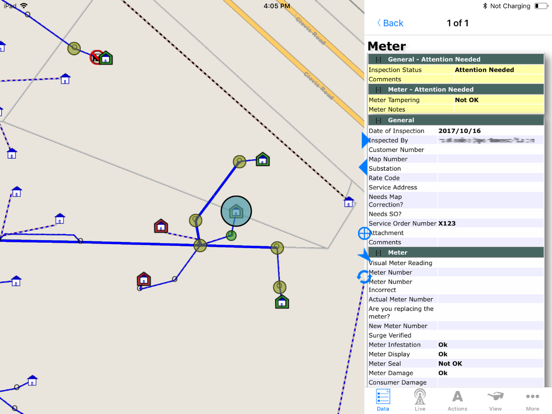Tap the right-pointing panel arrow

[x=365, y=140]
